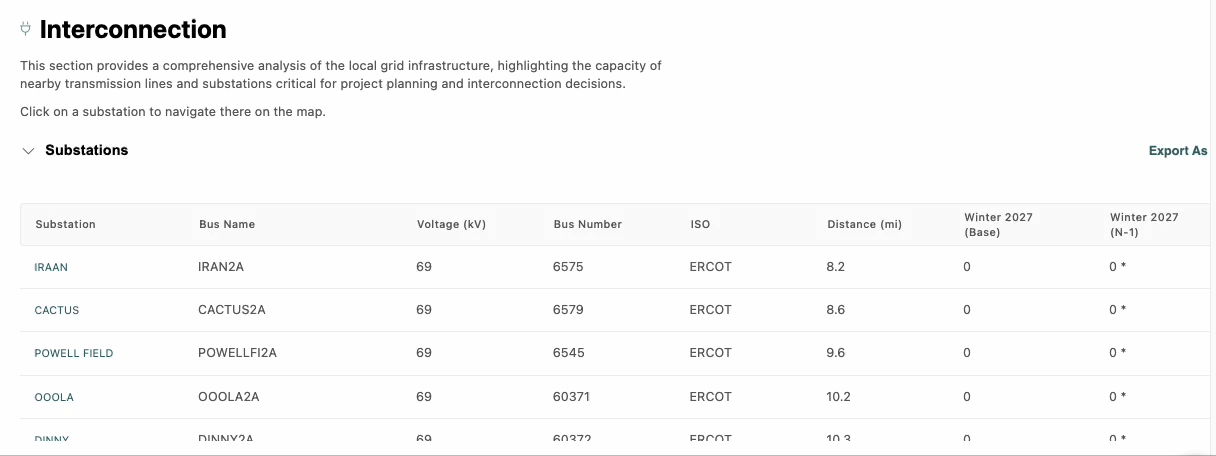
Task: Sort by the Substation column header
Action: (x=65, y=224)
